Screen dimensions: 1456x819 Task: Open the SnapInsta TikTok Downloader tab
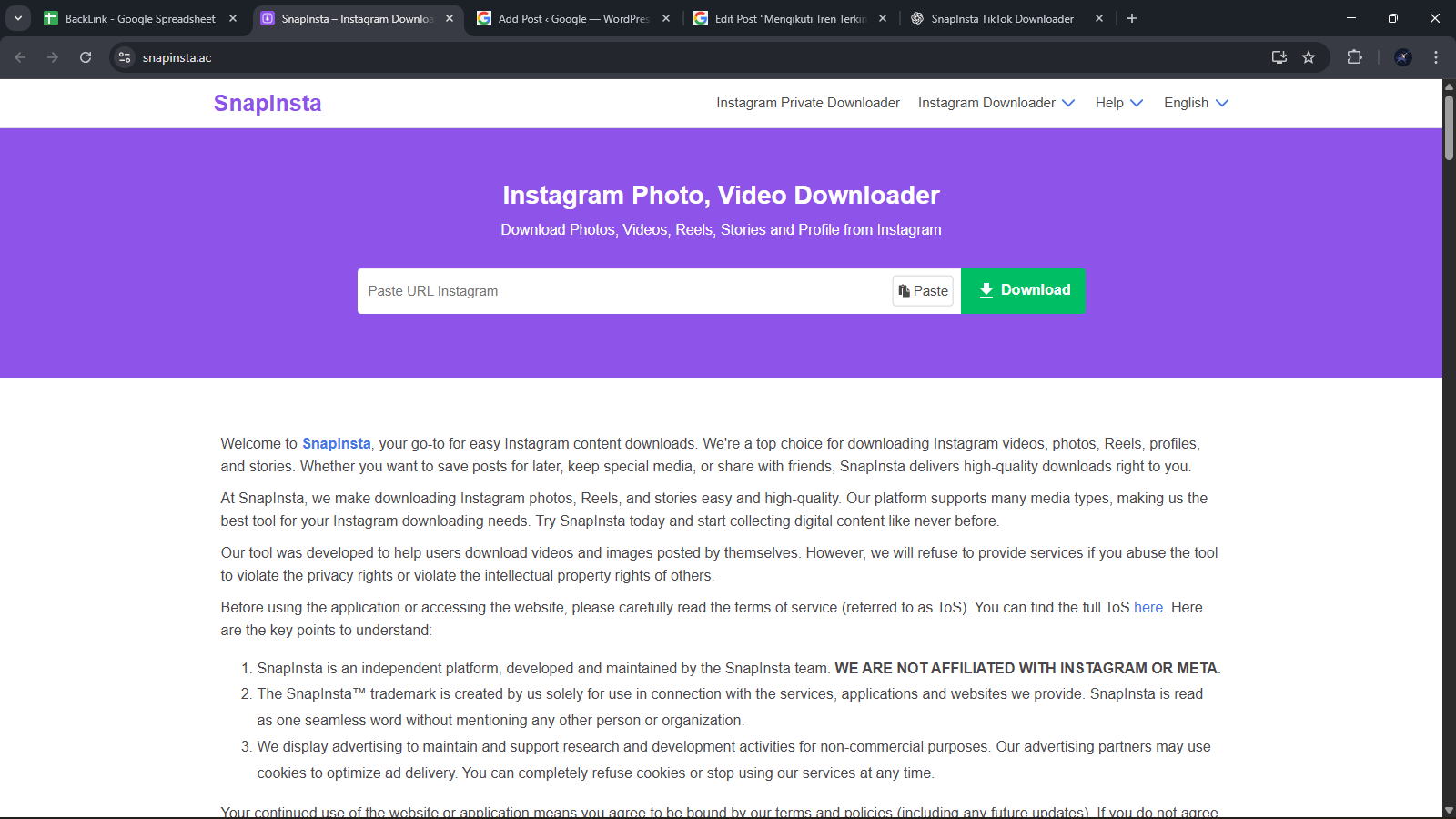click(1001, 18)
